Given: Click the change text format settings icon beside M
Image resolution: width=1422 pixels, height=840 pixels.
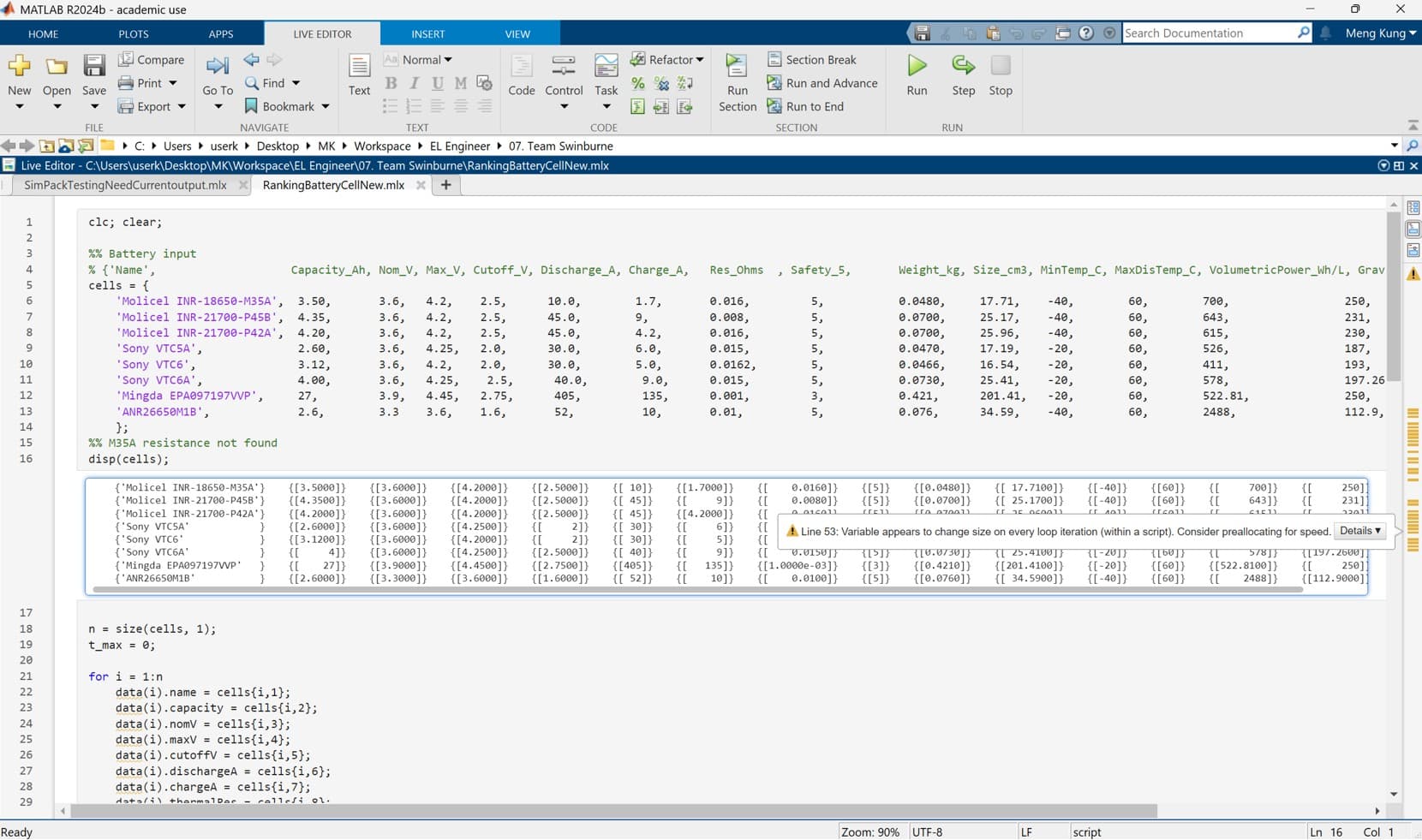Looking at the screenshot, I should tap(484, 83).
